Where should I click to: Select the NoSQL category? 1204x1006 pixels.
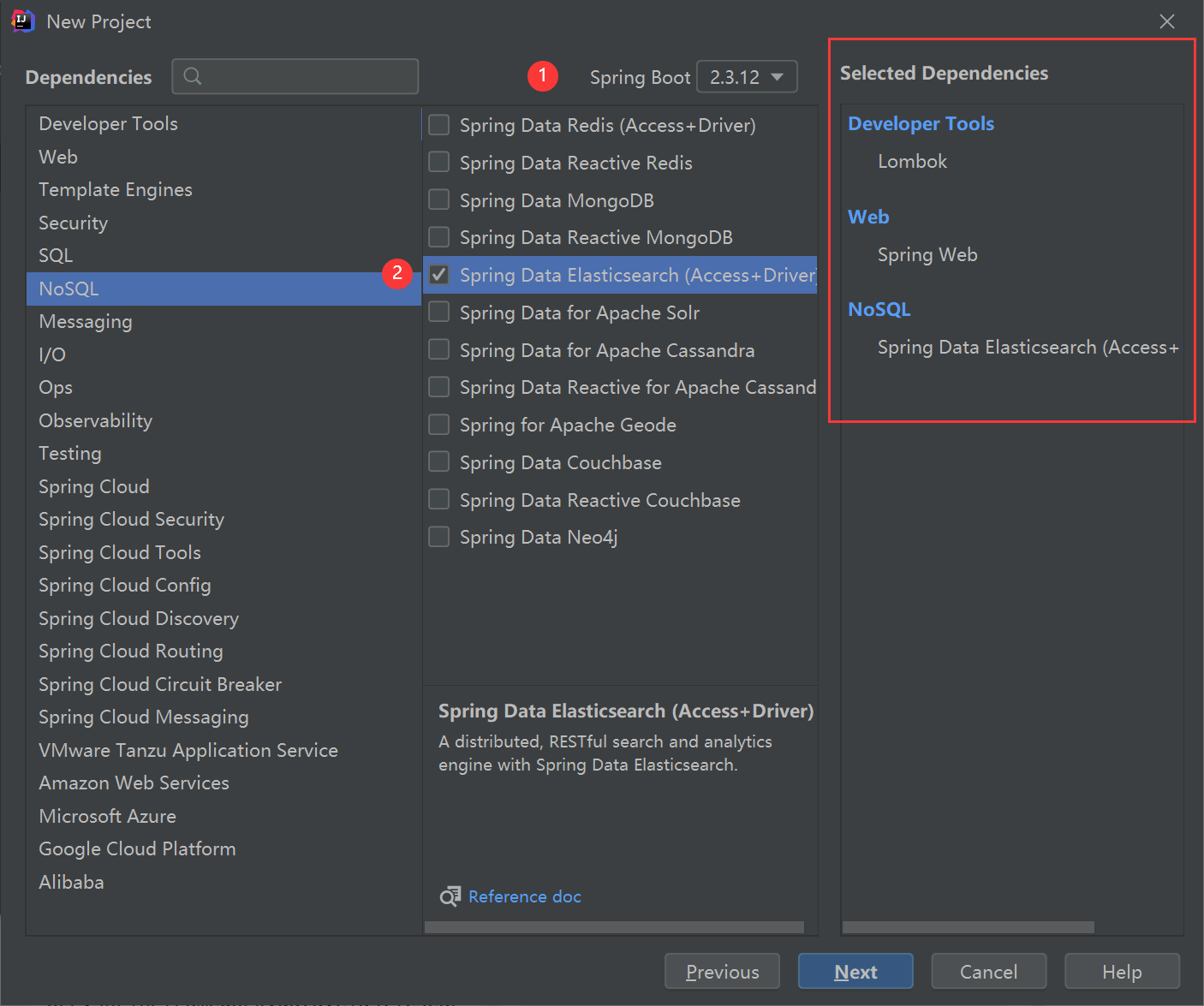[224, 289]
